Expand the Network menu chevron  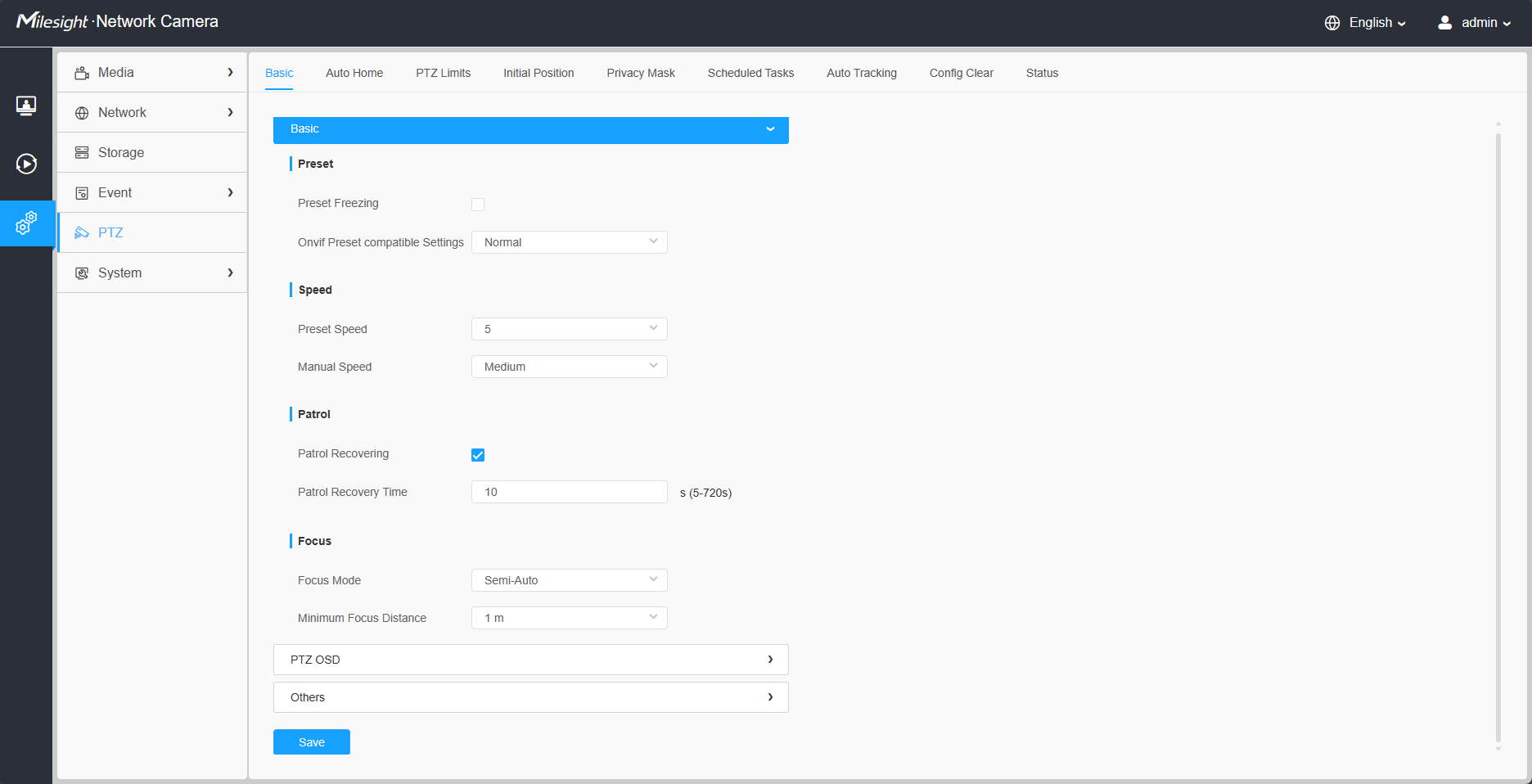(230, 112)
